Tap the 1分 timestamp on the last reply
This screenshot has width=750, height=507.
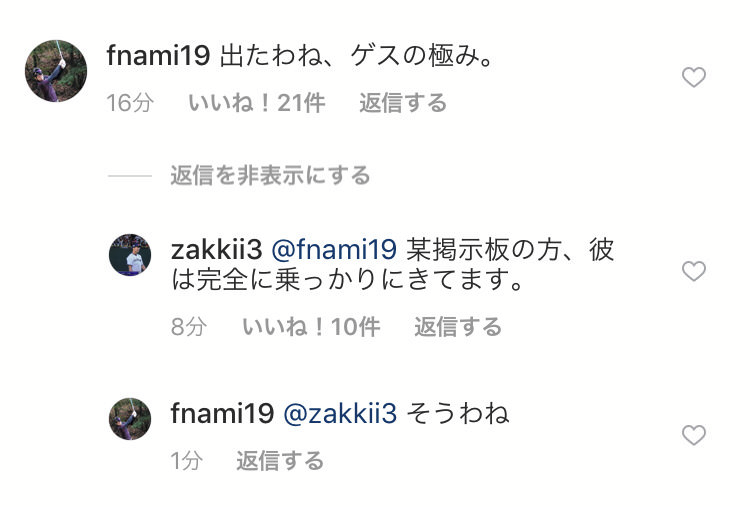(x=187, y=461)
